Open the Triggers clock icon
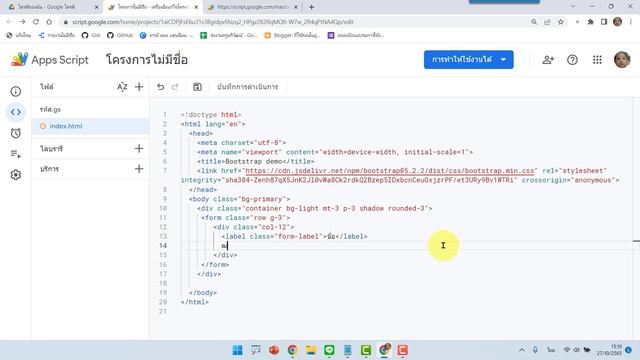 click(x=16, y=133)
